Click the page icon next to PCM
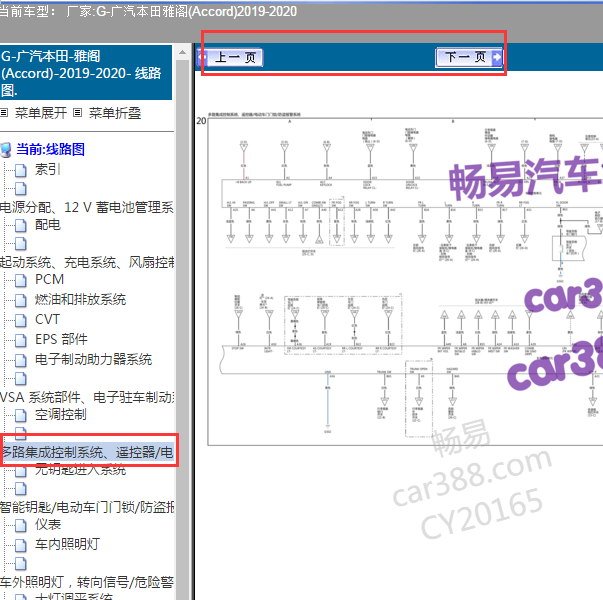The image size is (603, 600). point(21,280)
